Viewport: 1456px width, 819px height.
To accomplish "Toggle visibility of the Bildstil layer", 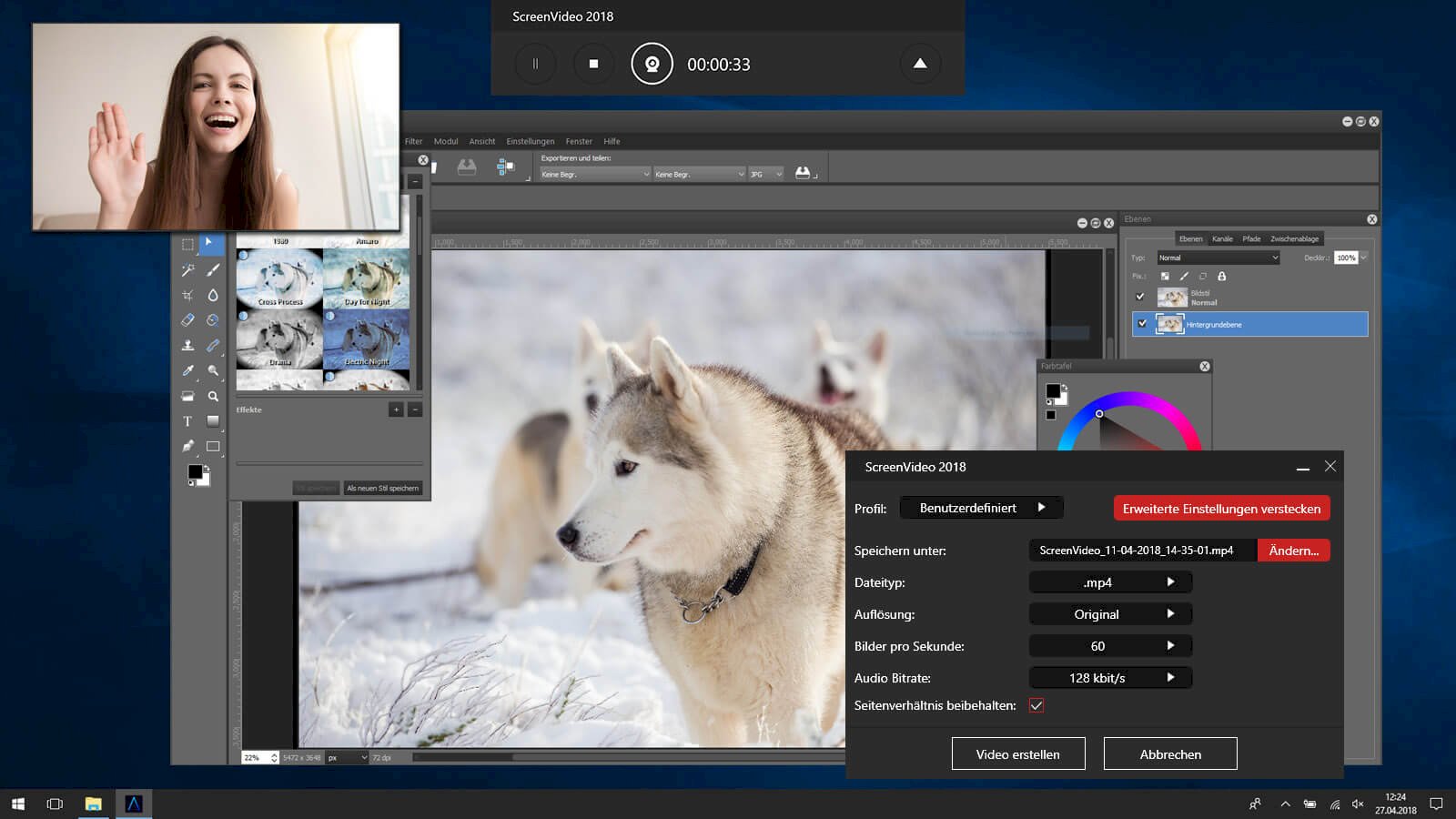I will pos(1140,297).
